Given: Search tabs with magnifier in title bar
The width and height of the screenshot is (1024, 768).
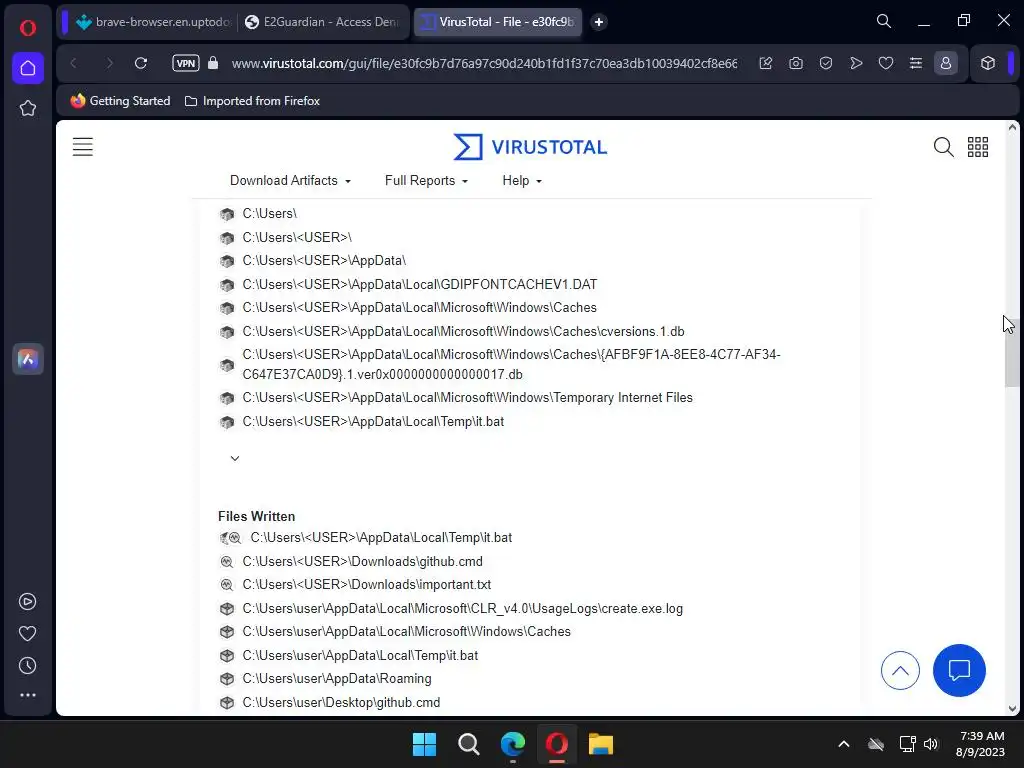Looking at the screenshot, I should coord(884,22).
